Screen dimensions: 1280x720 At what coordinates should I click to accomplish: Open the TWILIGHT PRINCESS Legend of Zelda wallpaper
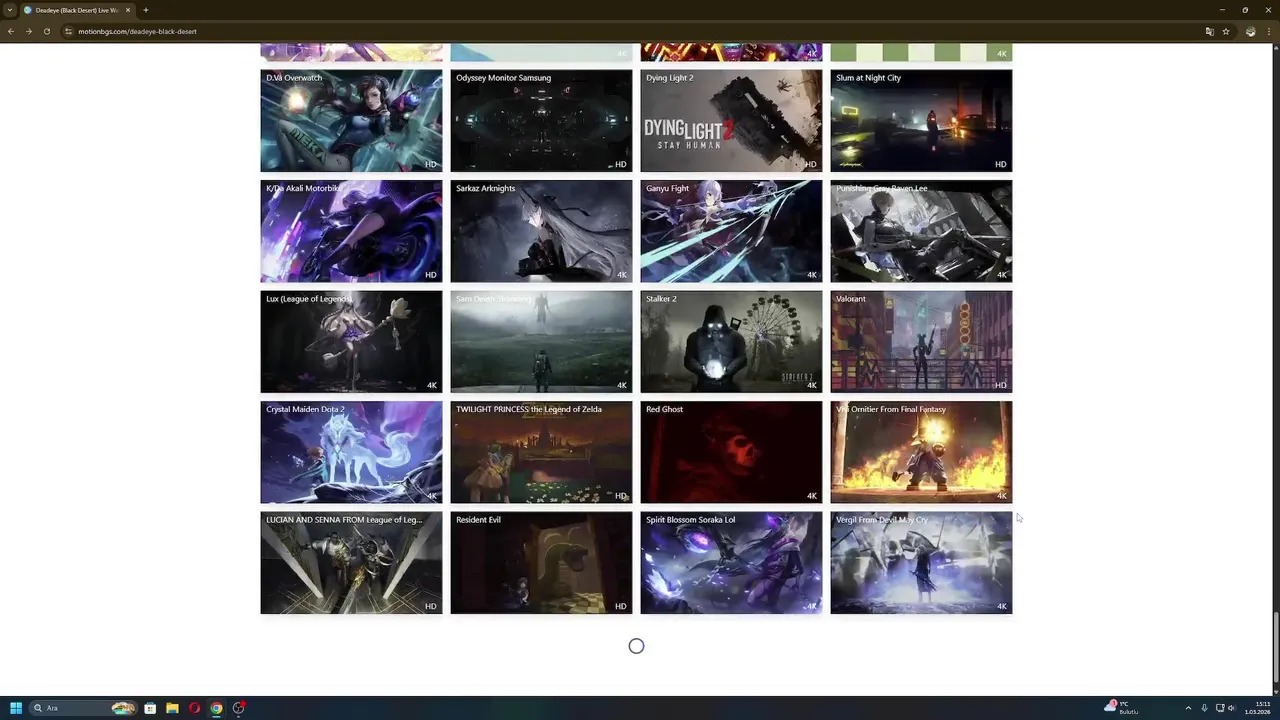tap(541, 452)
